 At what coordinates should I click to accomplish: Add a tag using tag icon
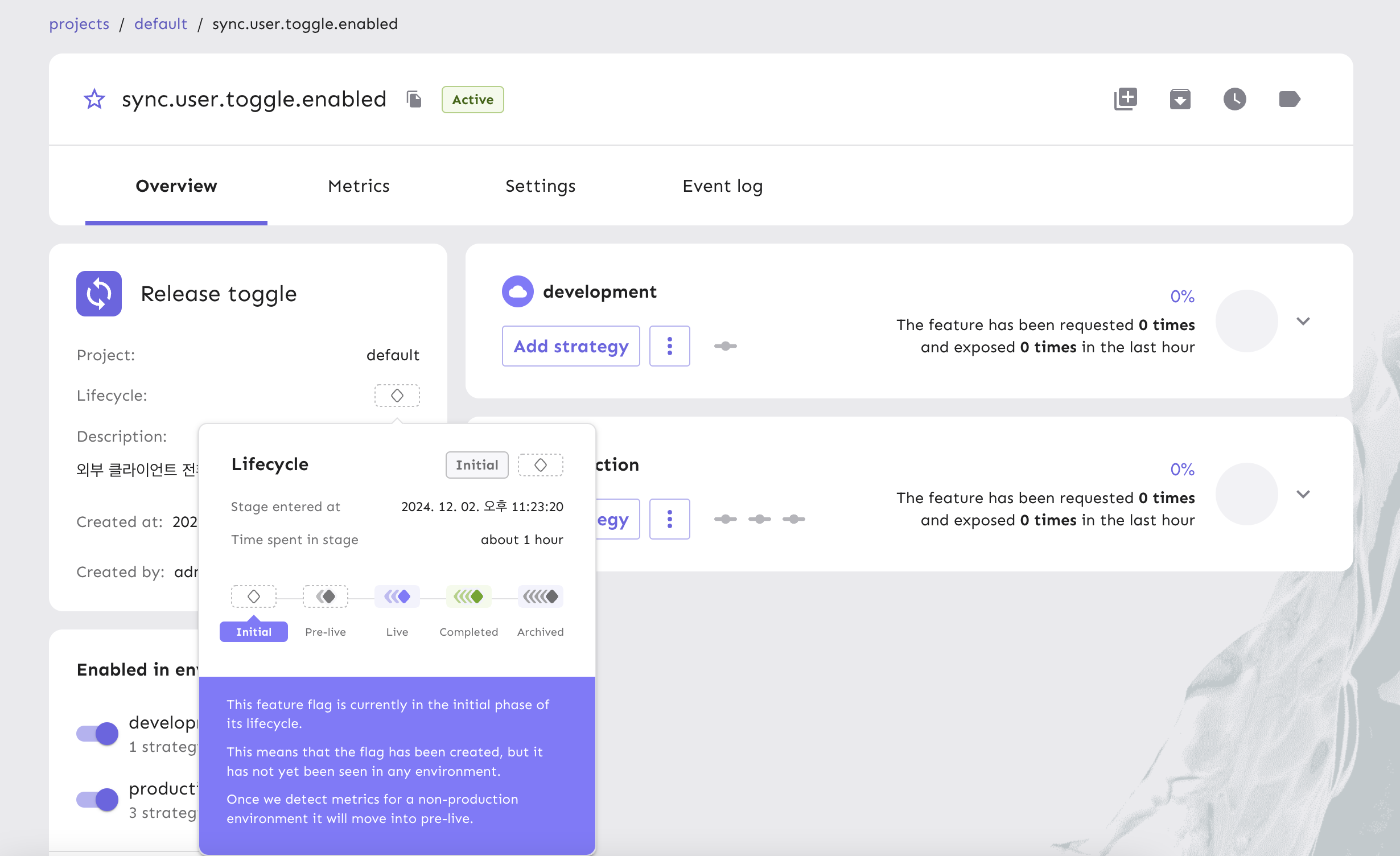tap(1289, 99)
